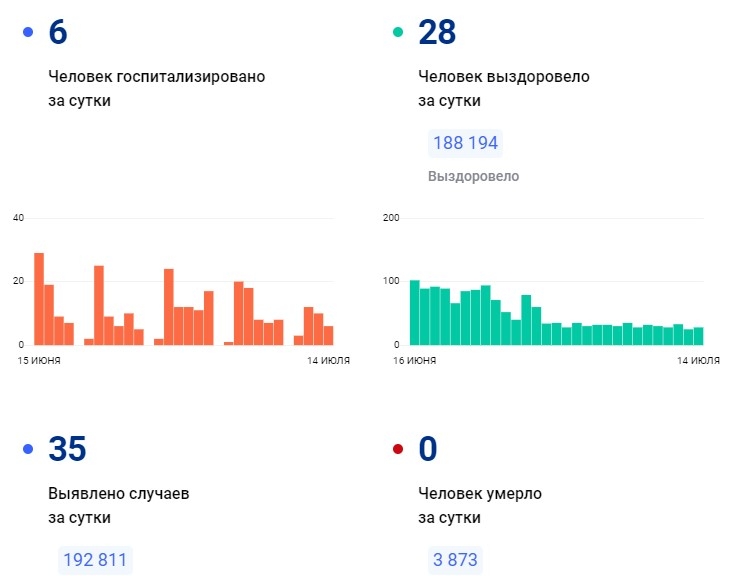Click the large number 35 detected cases
The width and height of the screenshot is (749, 576).
(67, 450)
